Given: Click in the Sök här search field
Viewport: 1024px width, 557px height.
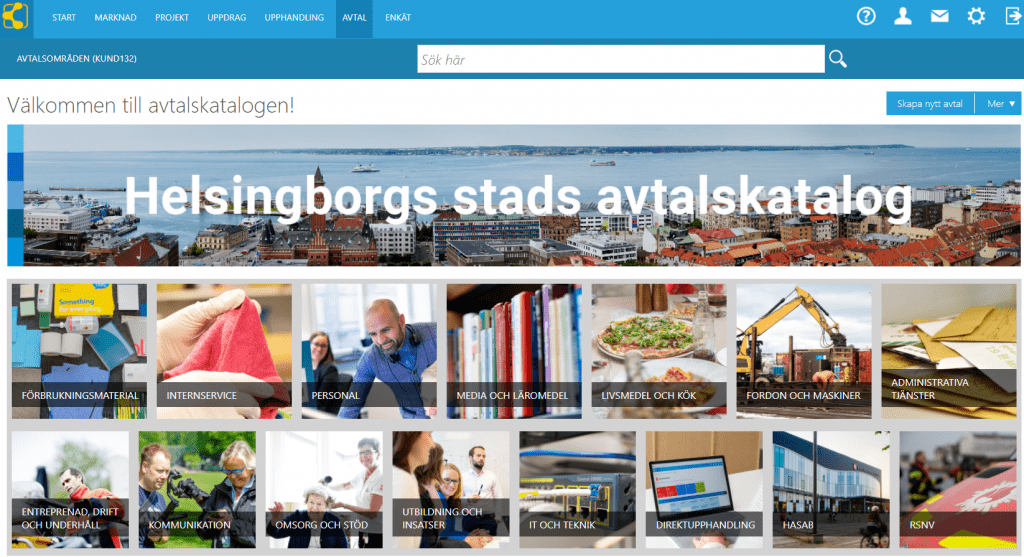Looking at the screenshot, I should tap(620, 59).
